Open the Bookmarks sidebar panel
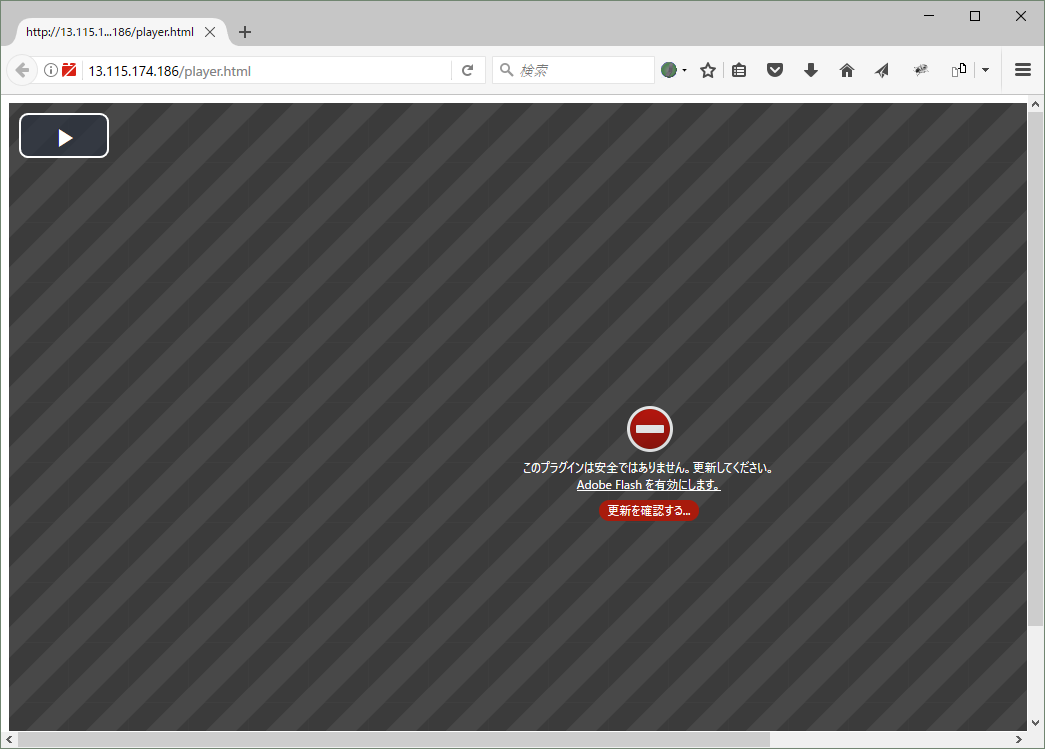The image size is (1045, 749). (x=738, y=70)
